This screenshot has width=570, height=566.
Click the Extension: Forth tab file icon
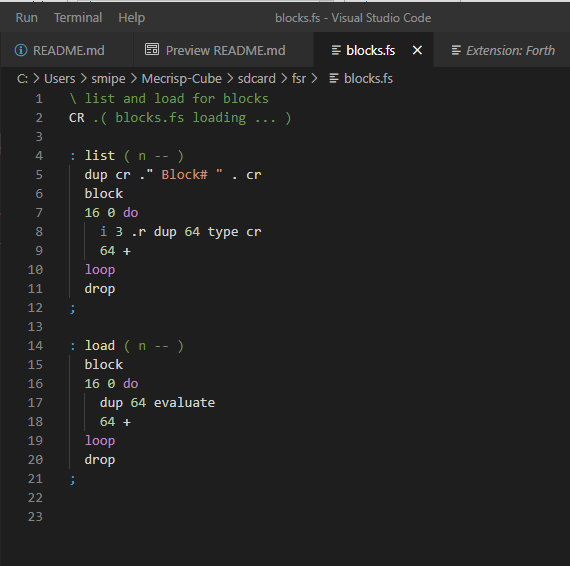tap(456, 50)
